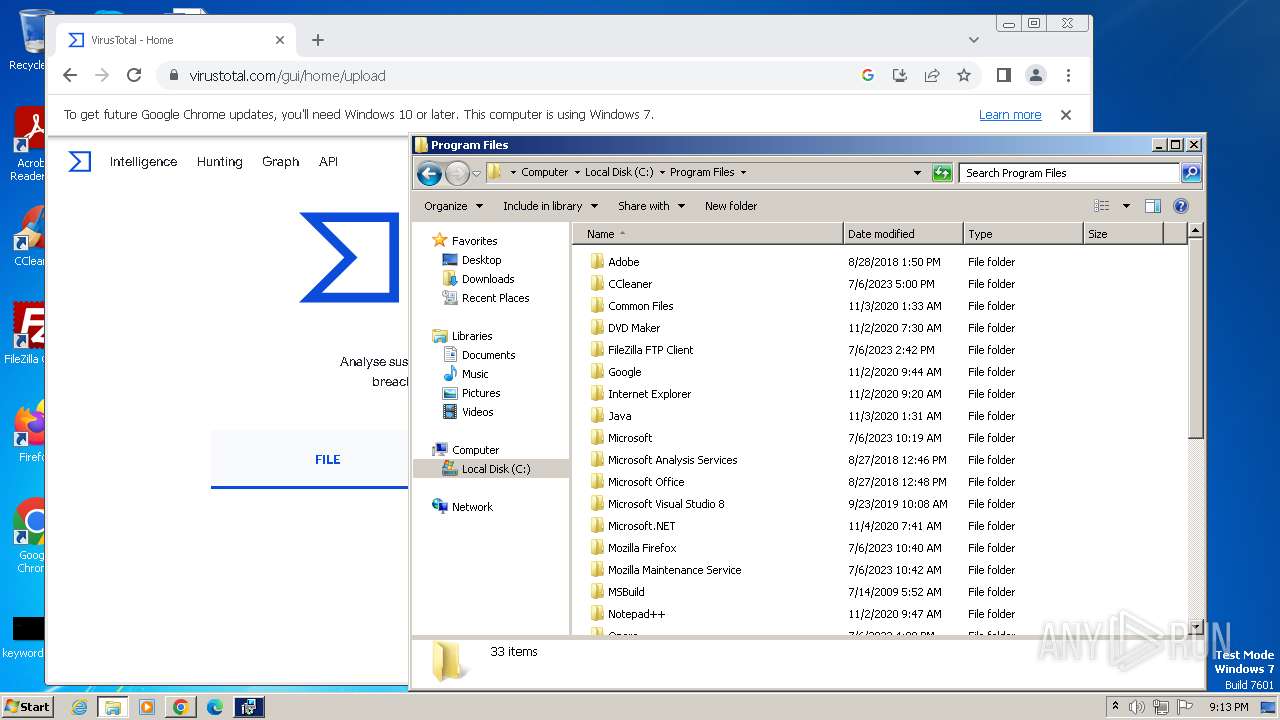This screenshot has height=720, width=1280.
Task: Click the Explorer Forward navigation button
Action: coord(457,173)
